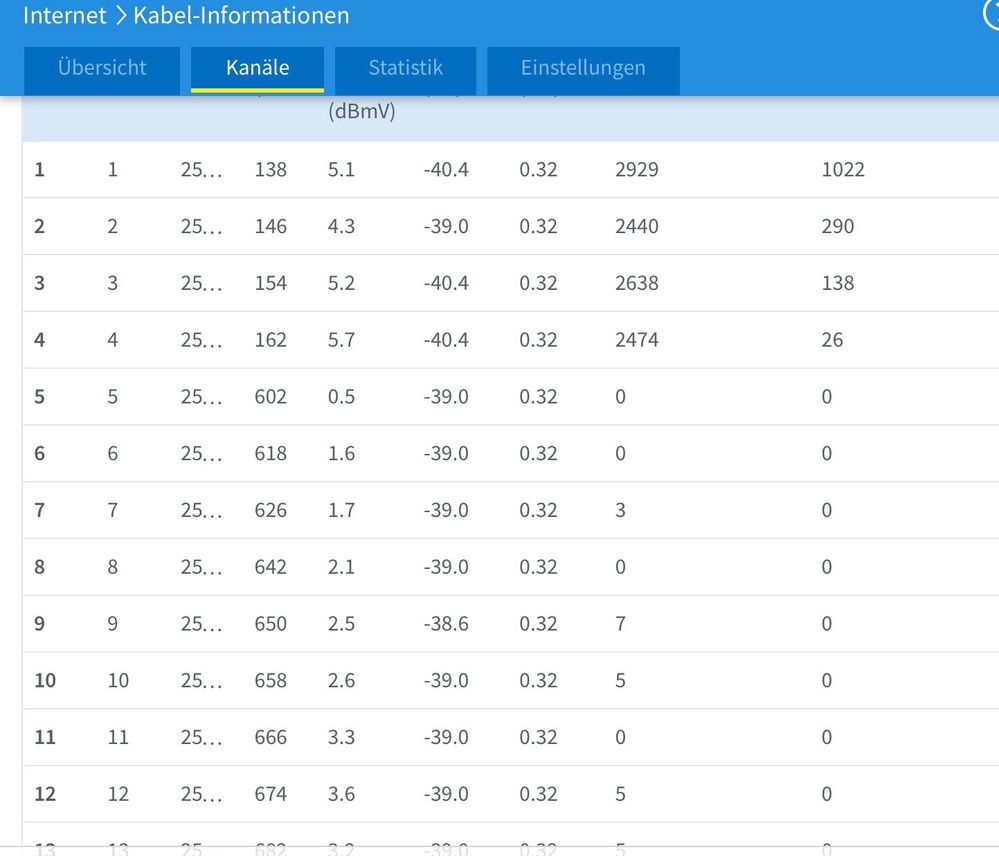Click corrected errors value 2929

[x=636, y=169]
